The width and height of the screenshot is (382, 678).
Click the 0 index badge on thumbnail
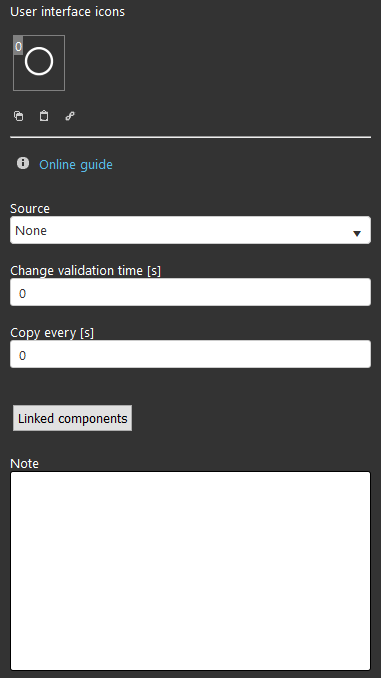tap(18, 46)
